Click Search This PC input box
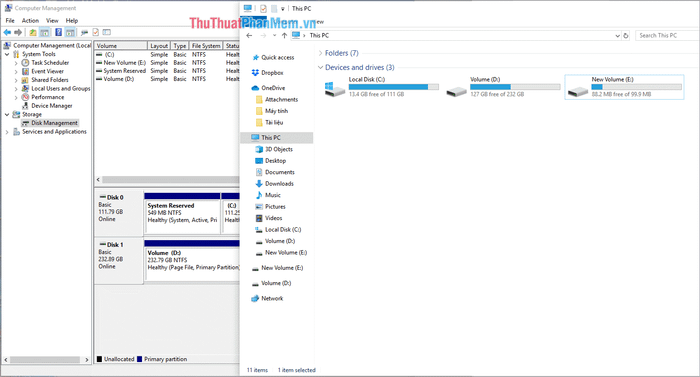 pyautogui.click(x=667, y=35)
